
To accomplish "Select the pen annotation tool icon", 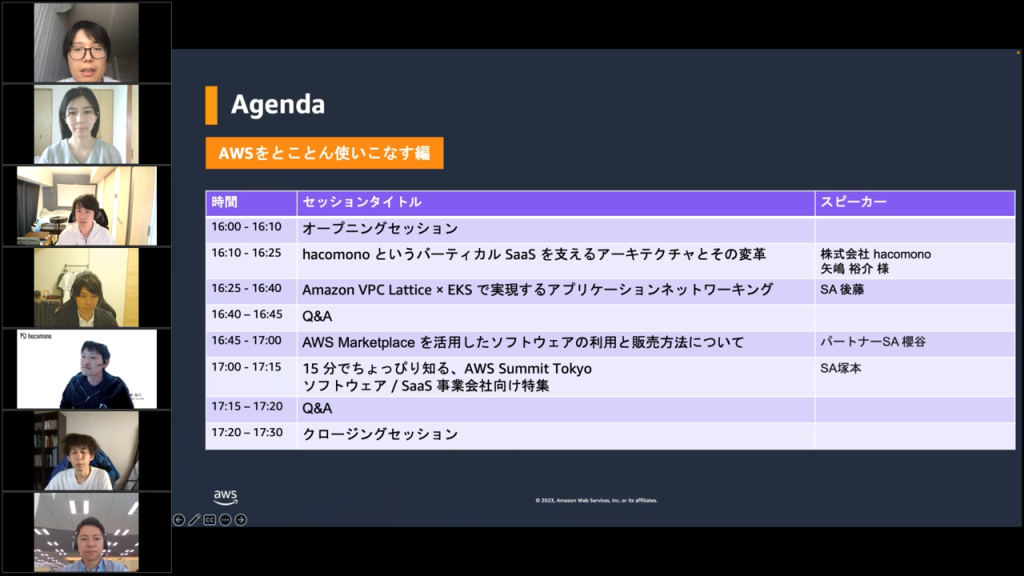I will (195, 520).
